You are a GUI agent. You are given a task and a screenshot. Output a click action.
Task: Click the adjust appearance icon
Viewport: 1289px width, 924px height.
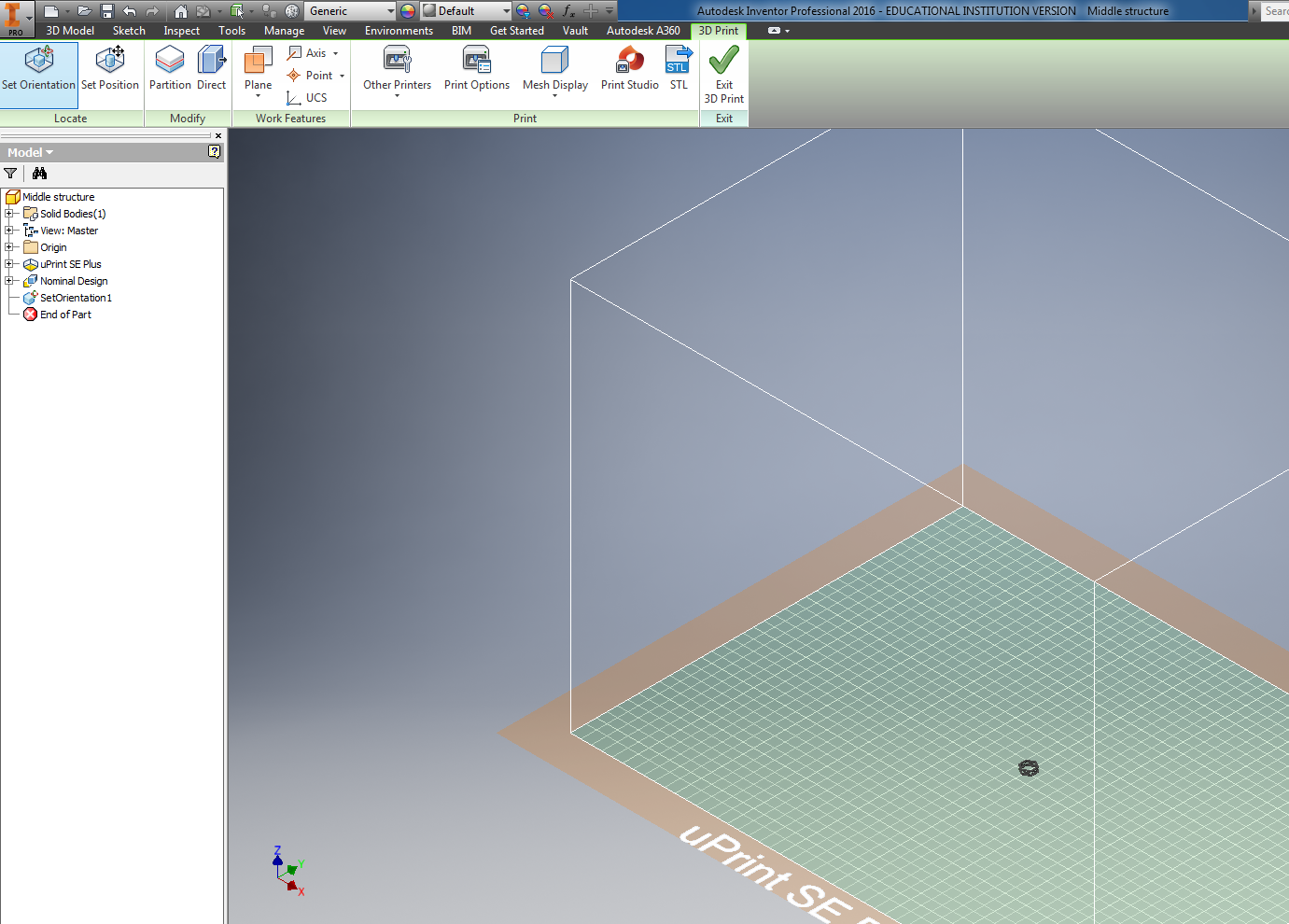point(523,11)
